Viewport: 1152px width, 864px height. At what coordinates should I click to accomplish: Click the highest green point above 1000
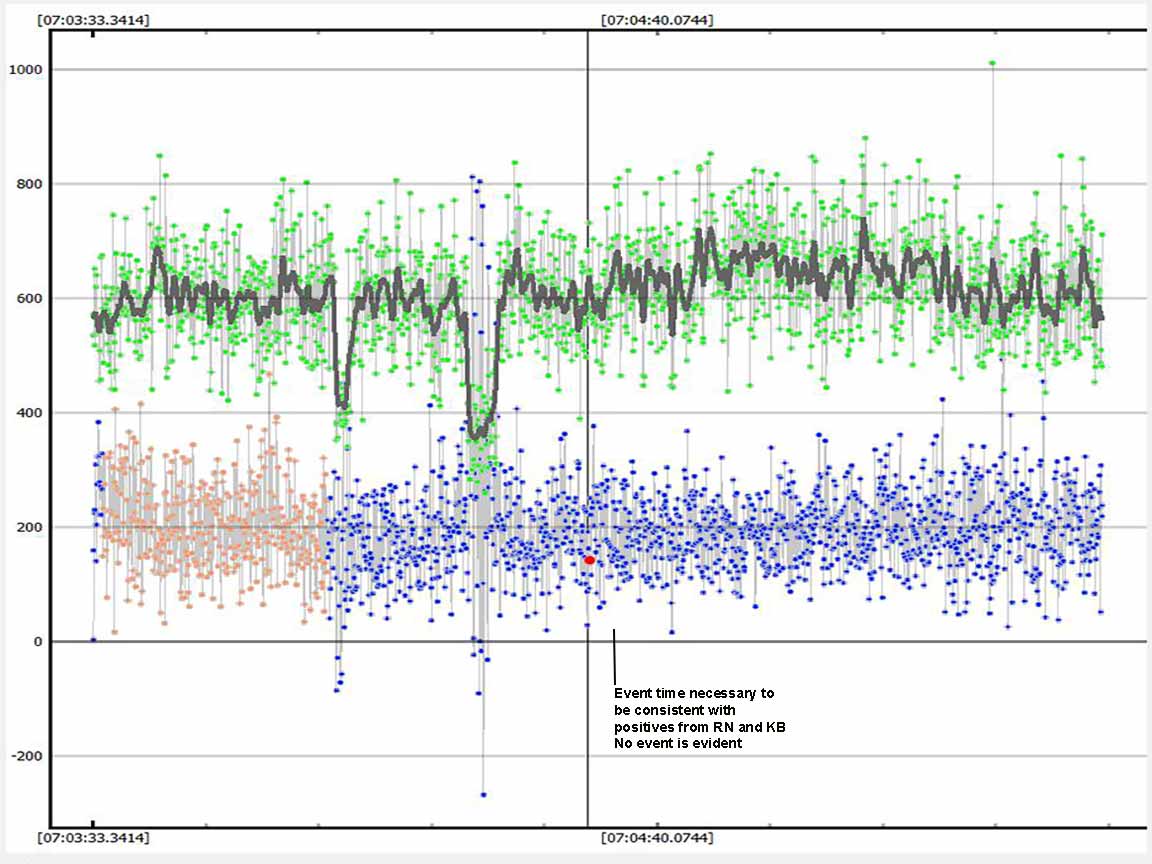pos(992,63)
